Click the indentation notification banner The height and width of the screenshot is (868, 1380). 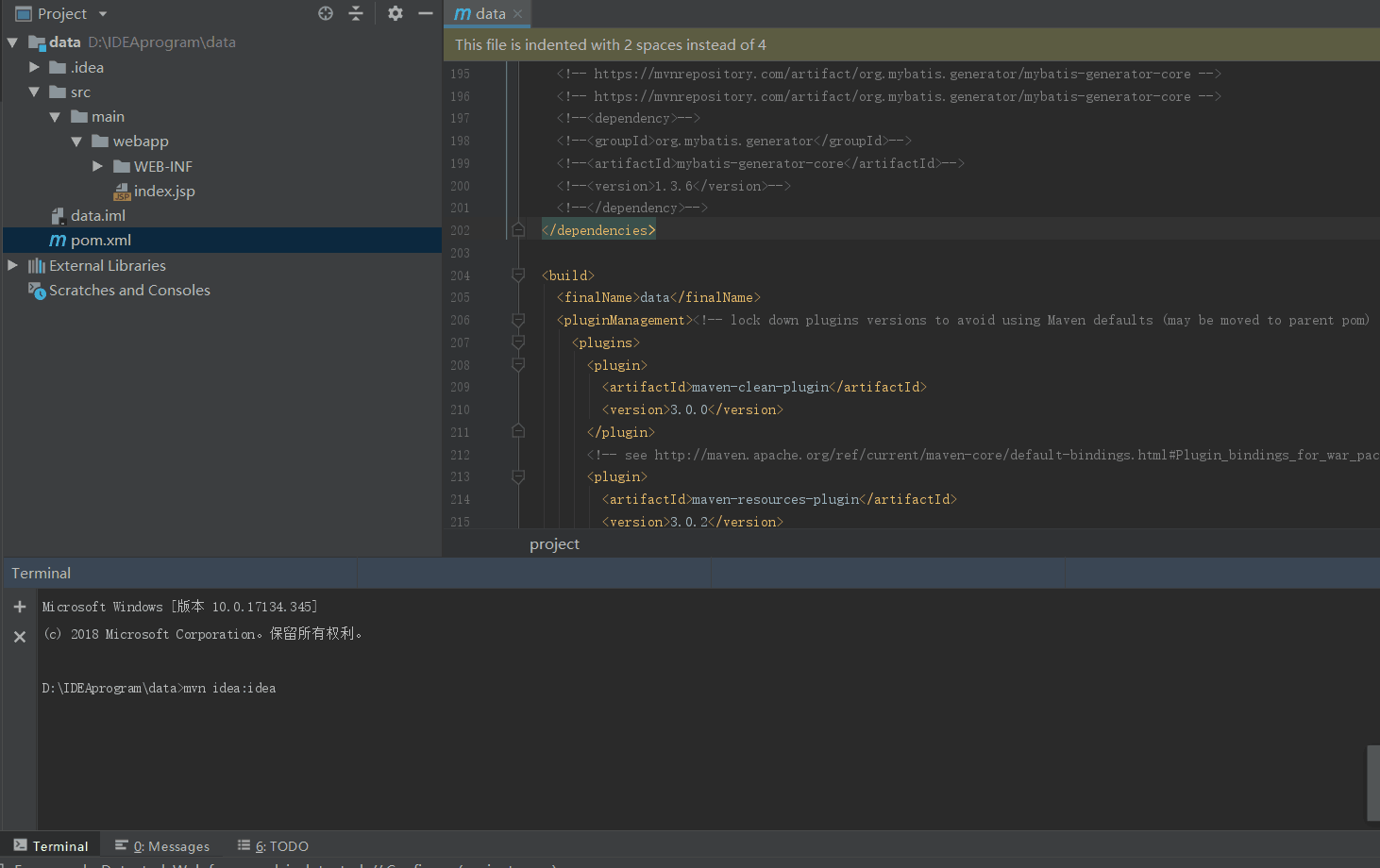coord(912,45)
